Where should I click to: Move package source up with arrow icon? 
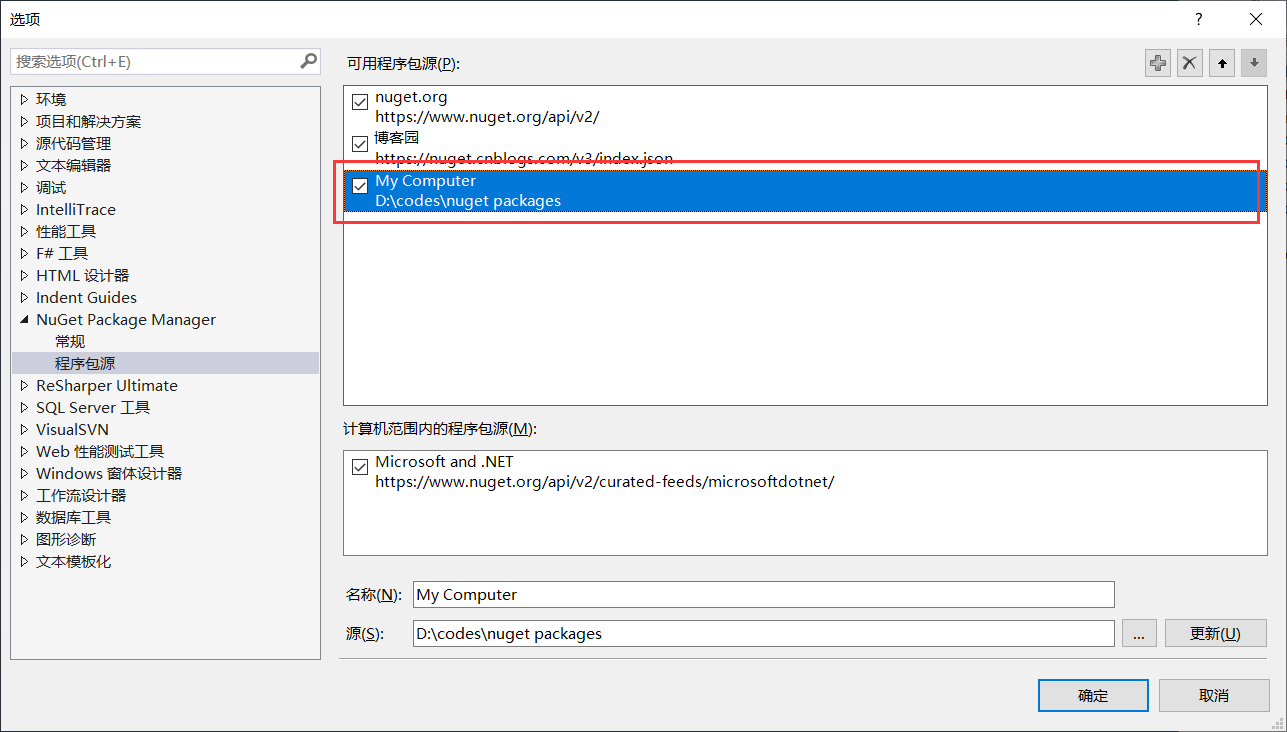[x=1221, y=63]
